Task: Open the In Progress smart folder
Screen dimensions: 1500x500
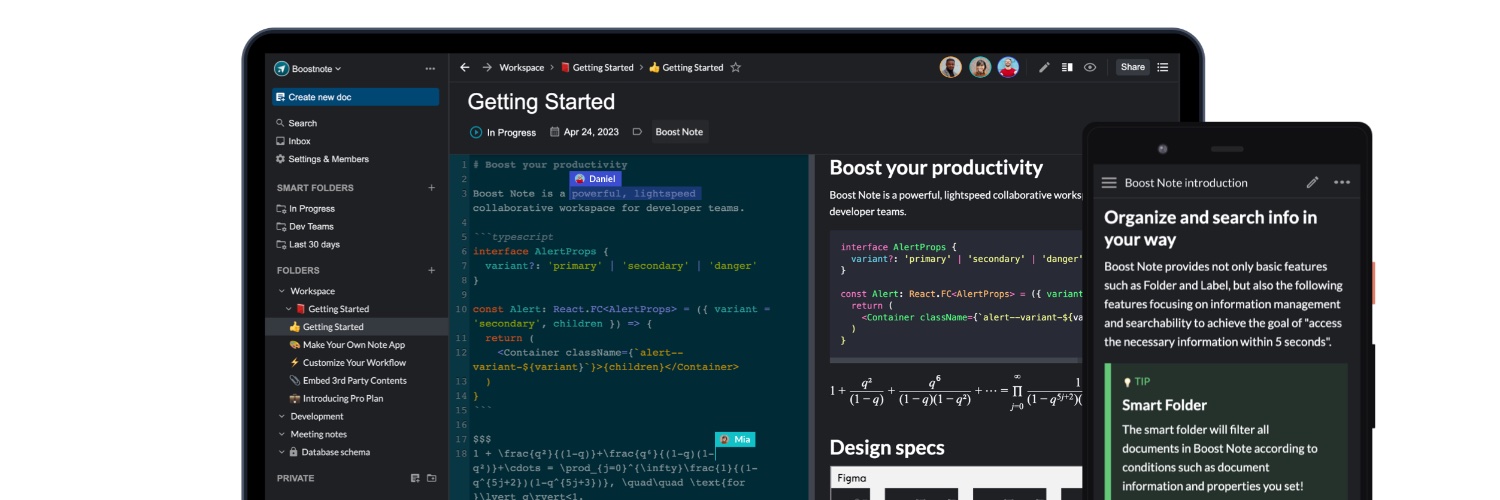Action: (x=305, y=209)
